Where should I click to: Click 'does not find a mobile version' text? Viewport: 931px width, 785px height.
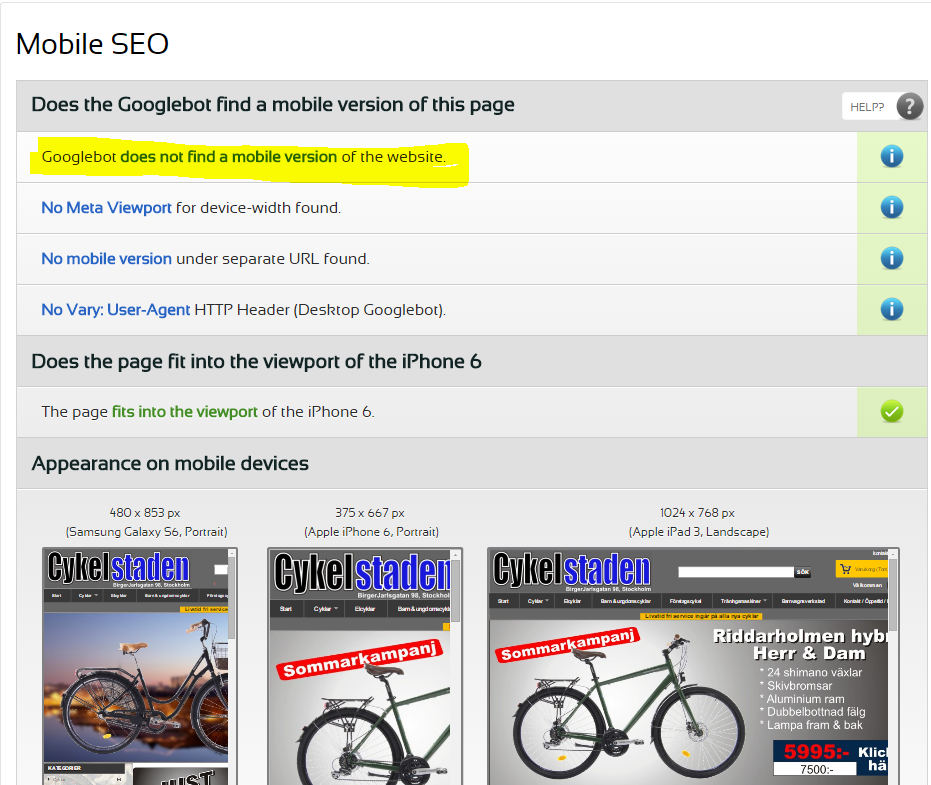tap(229, 157)
